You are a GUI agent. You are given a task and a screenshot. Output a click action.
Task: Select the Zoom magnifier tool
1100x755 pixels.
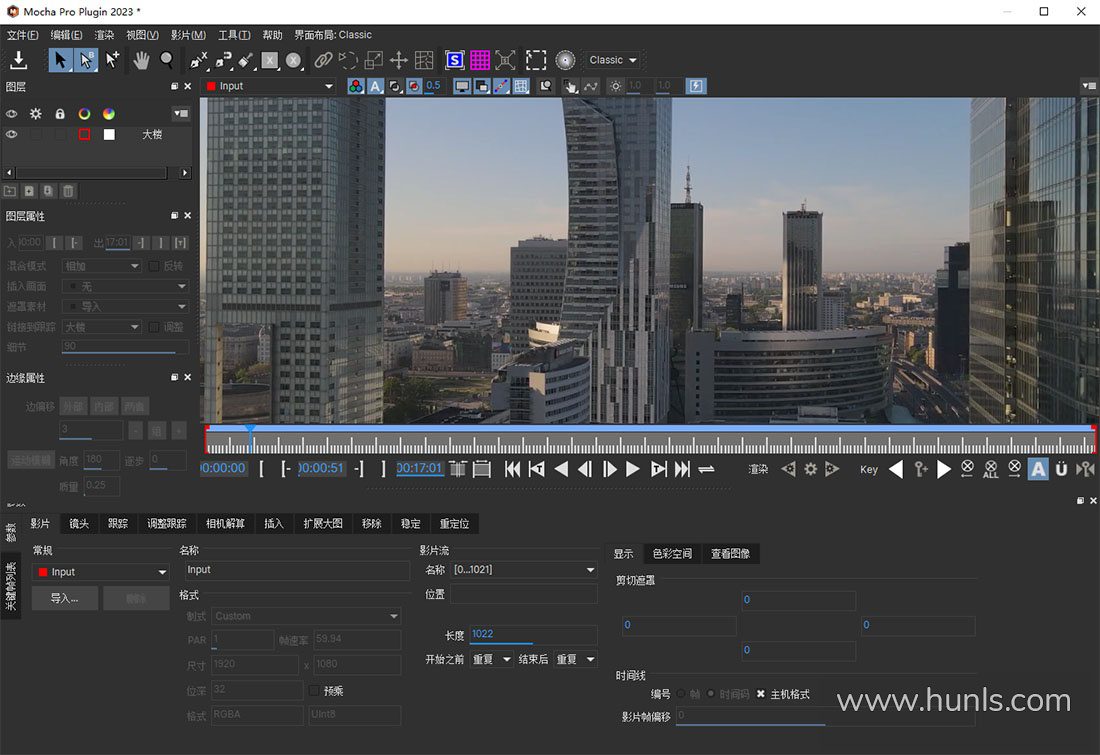point(167,60)
